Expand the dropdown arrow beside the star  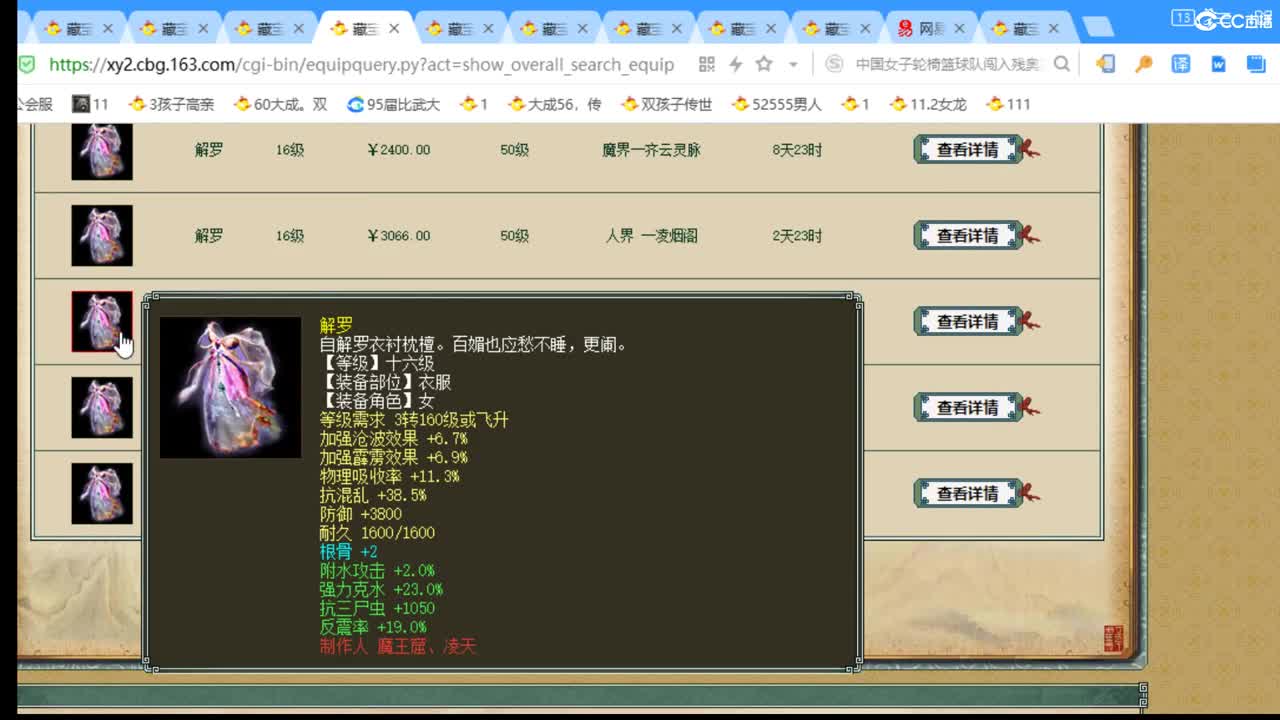click(793, 64)
